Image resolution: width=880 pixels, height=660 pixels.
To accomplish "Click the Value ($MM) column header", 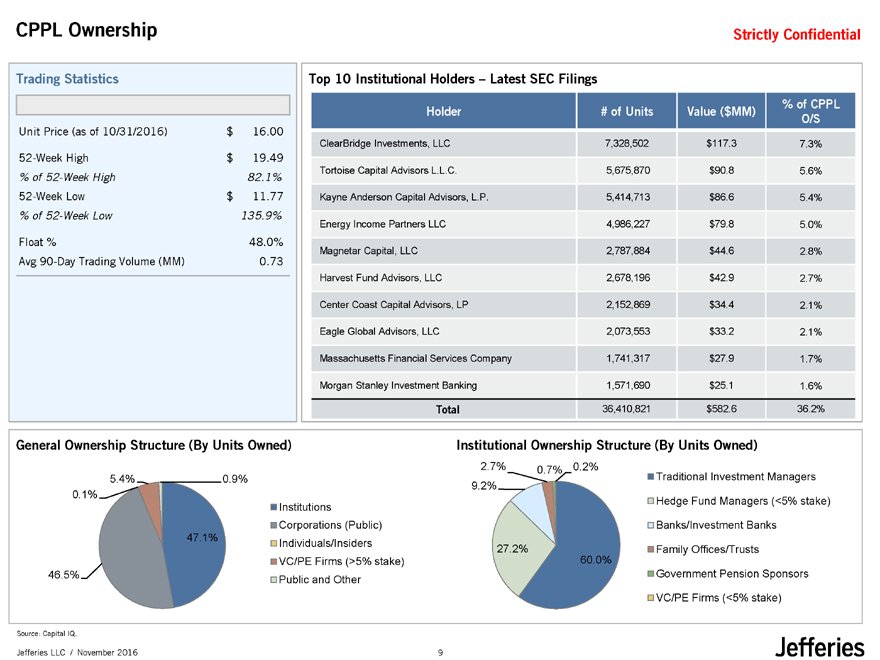I will click(x=718, y=110).
